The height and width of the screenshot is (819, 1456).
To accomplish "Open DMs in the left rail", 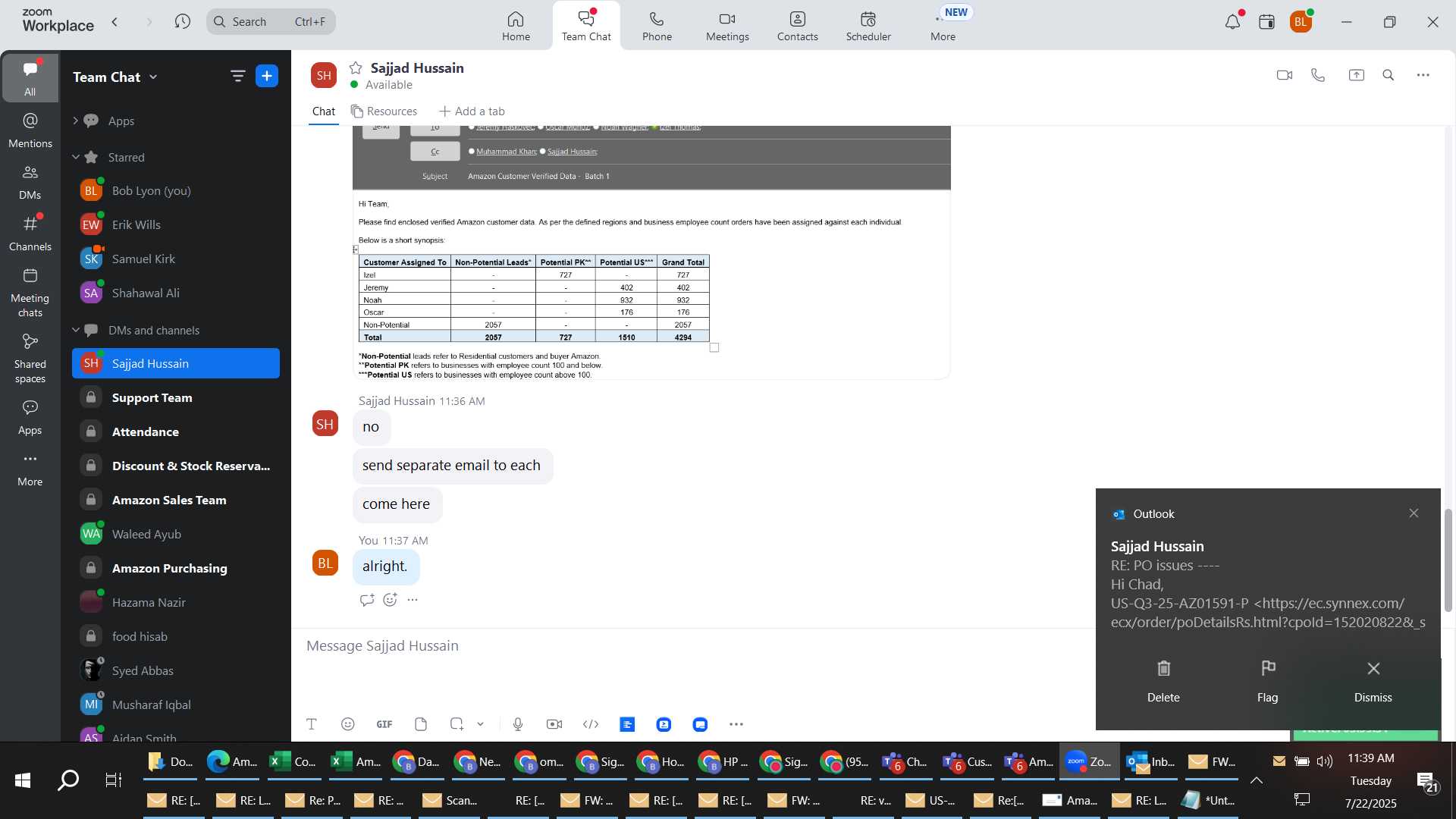I will pyautogui.click(x=30, y=182).
